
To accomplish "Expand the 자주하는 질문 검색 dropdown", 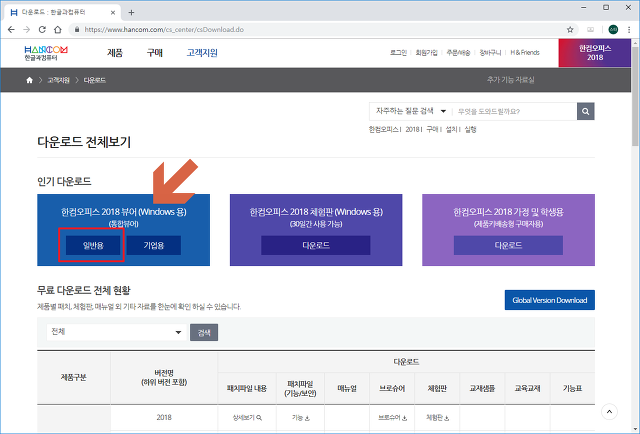I will pos(410,111).
